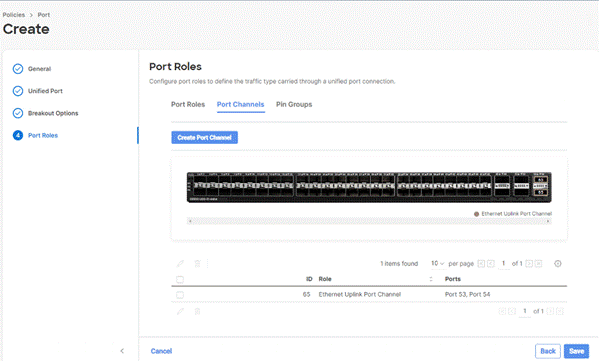Go to the Breakout Options wizard step

tap(53, 113)
